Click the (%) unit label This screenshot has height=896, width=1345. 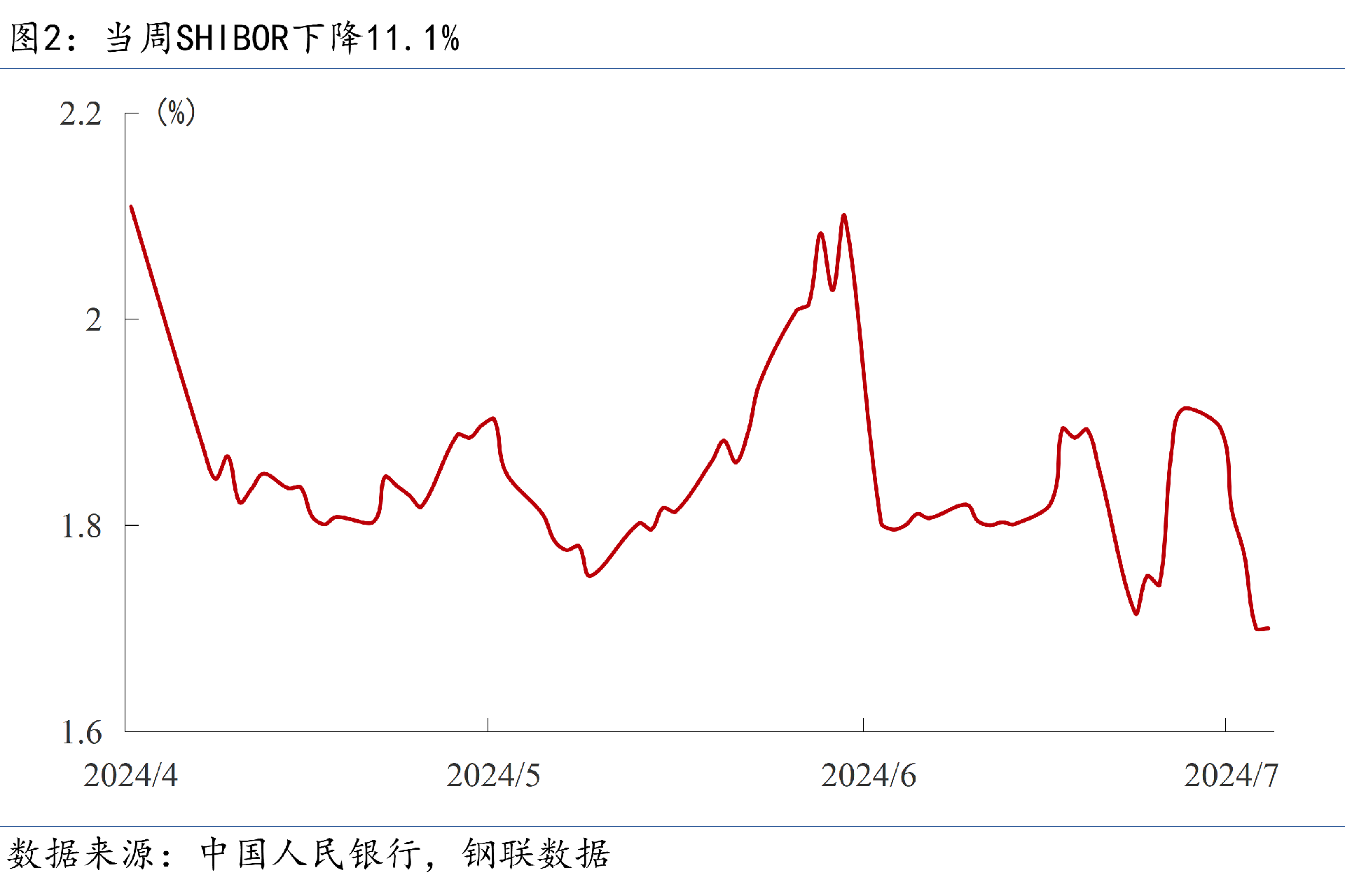(176, 112)
